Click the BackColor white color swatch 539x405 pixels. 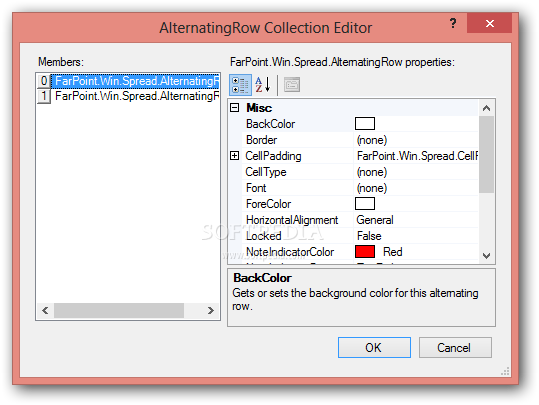click(365, 124)
